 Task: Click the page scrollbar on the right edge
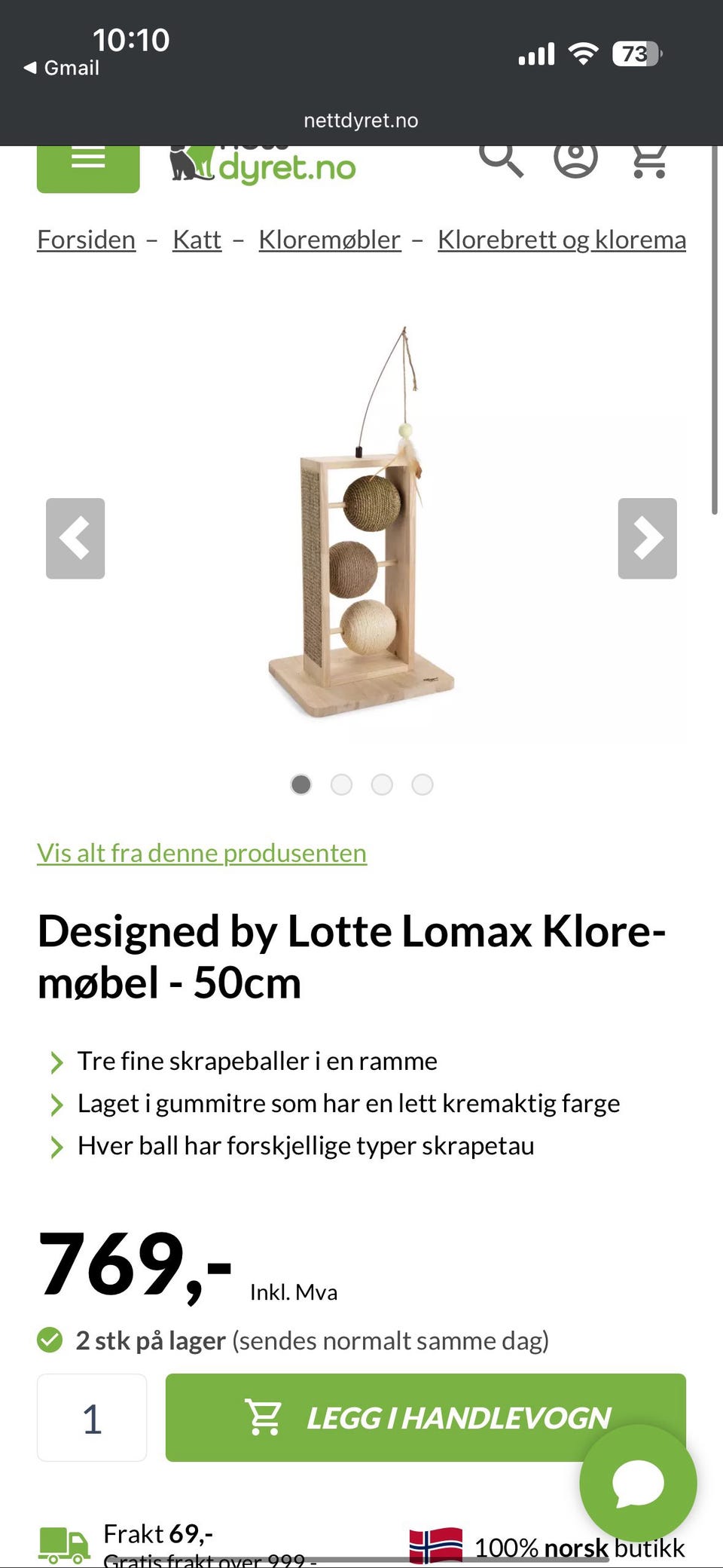pos(715,330)
